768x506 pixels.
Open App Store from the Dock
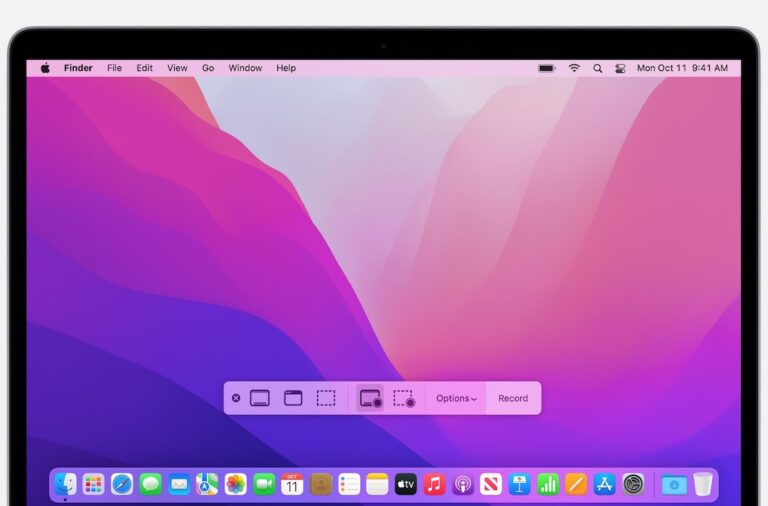point(604,484)
